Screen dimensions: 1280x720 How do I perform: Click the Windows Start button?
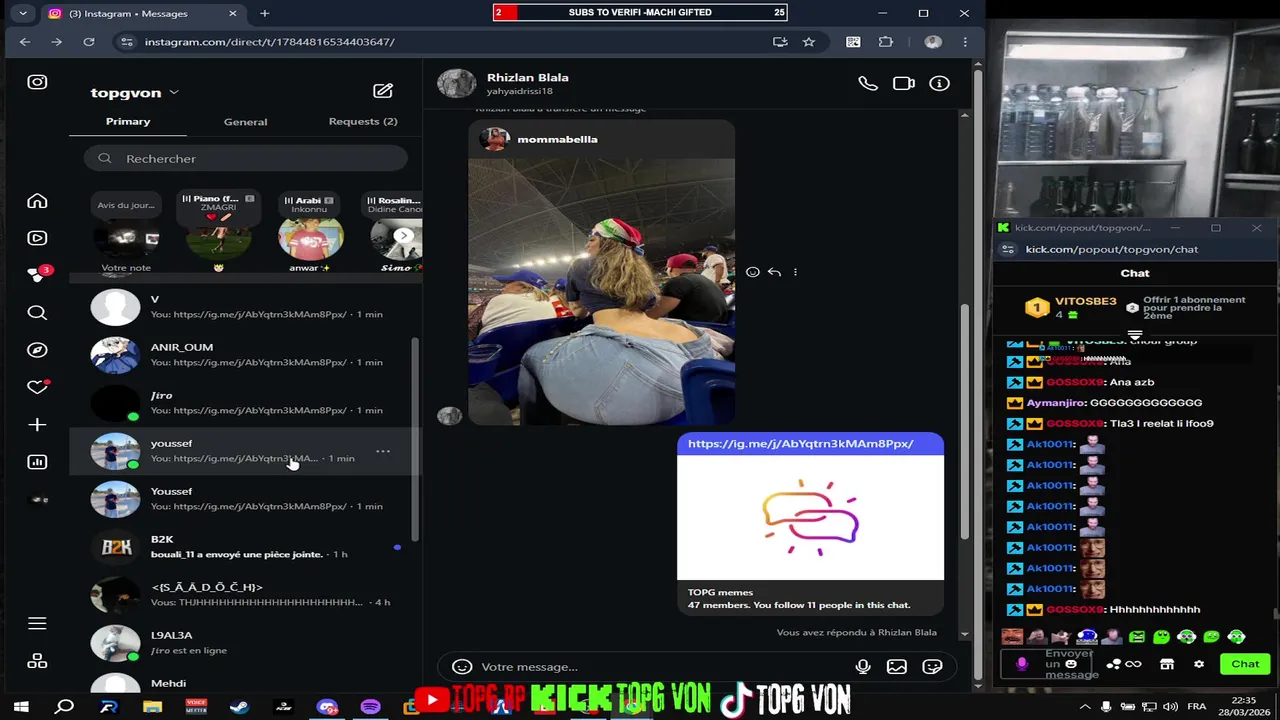(x=21, y=707)
